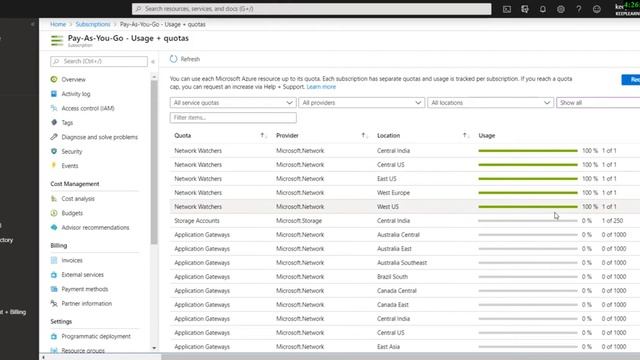
Task: Expand the All providers dropdown
Action: tap(362, 102)
